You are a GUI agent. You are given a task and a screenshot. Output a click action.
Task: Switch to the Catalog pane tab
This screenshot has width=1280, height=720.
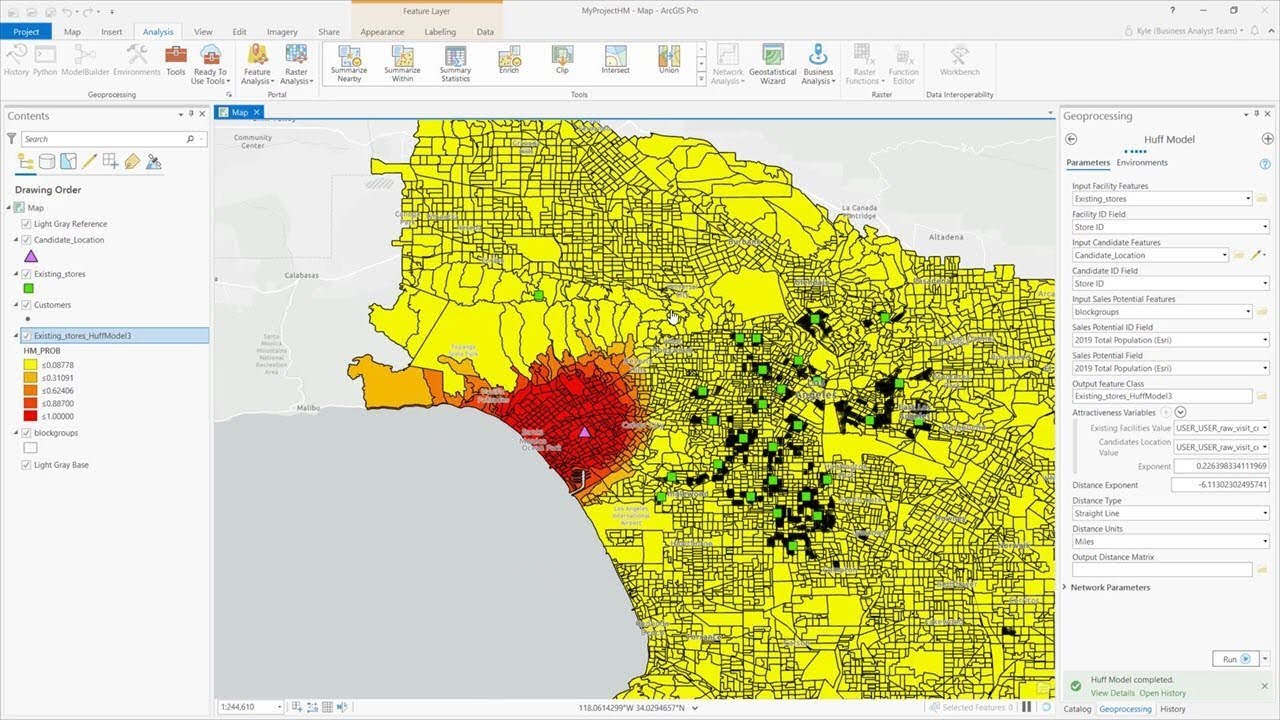point(1077,709)
